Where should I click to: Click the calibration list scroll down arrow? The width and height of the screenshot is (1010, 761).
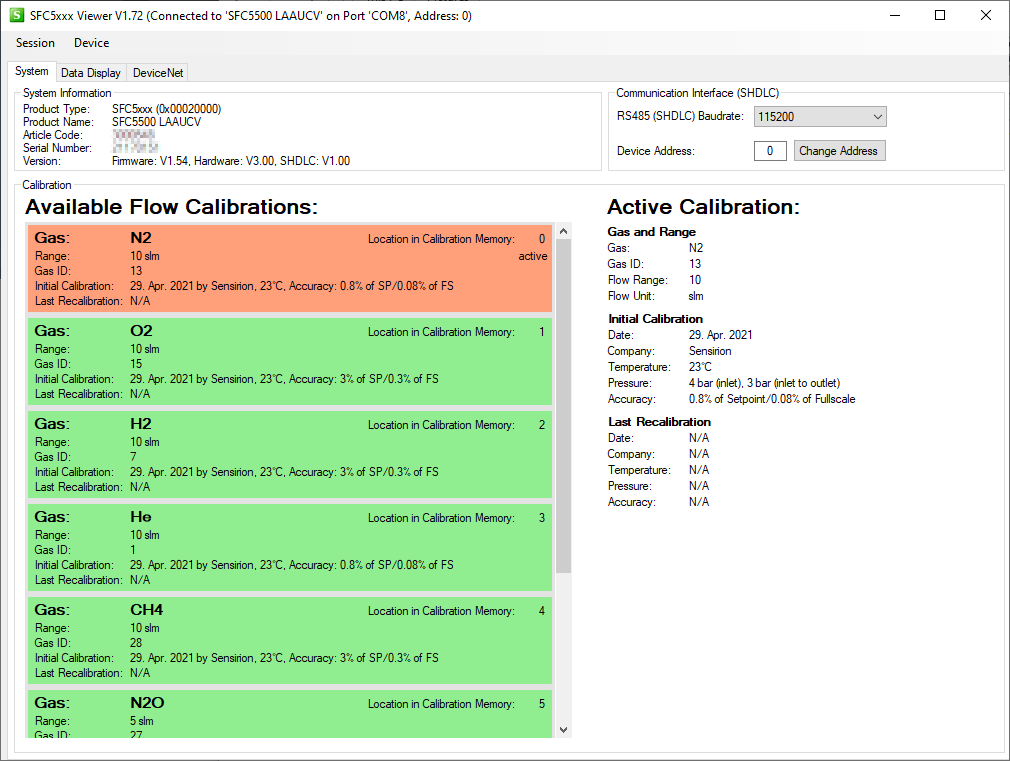coord(563,729)
